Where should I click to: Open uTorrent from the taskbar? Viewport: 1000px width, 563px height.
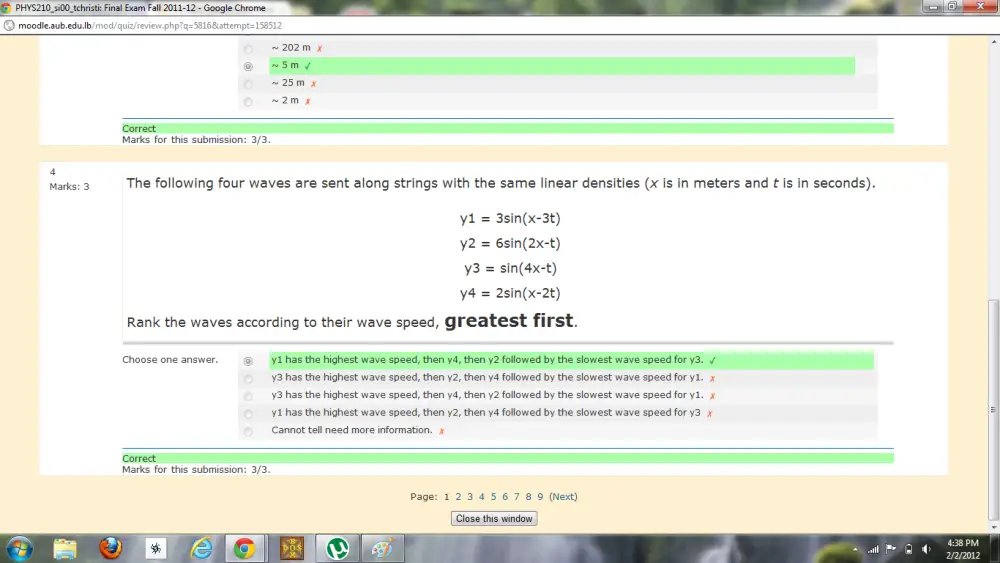point(337,548)
